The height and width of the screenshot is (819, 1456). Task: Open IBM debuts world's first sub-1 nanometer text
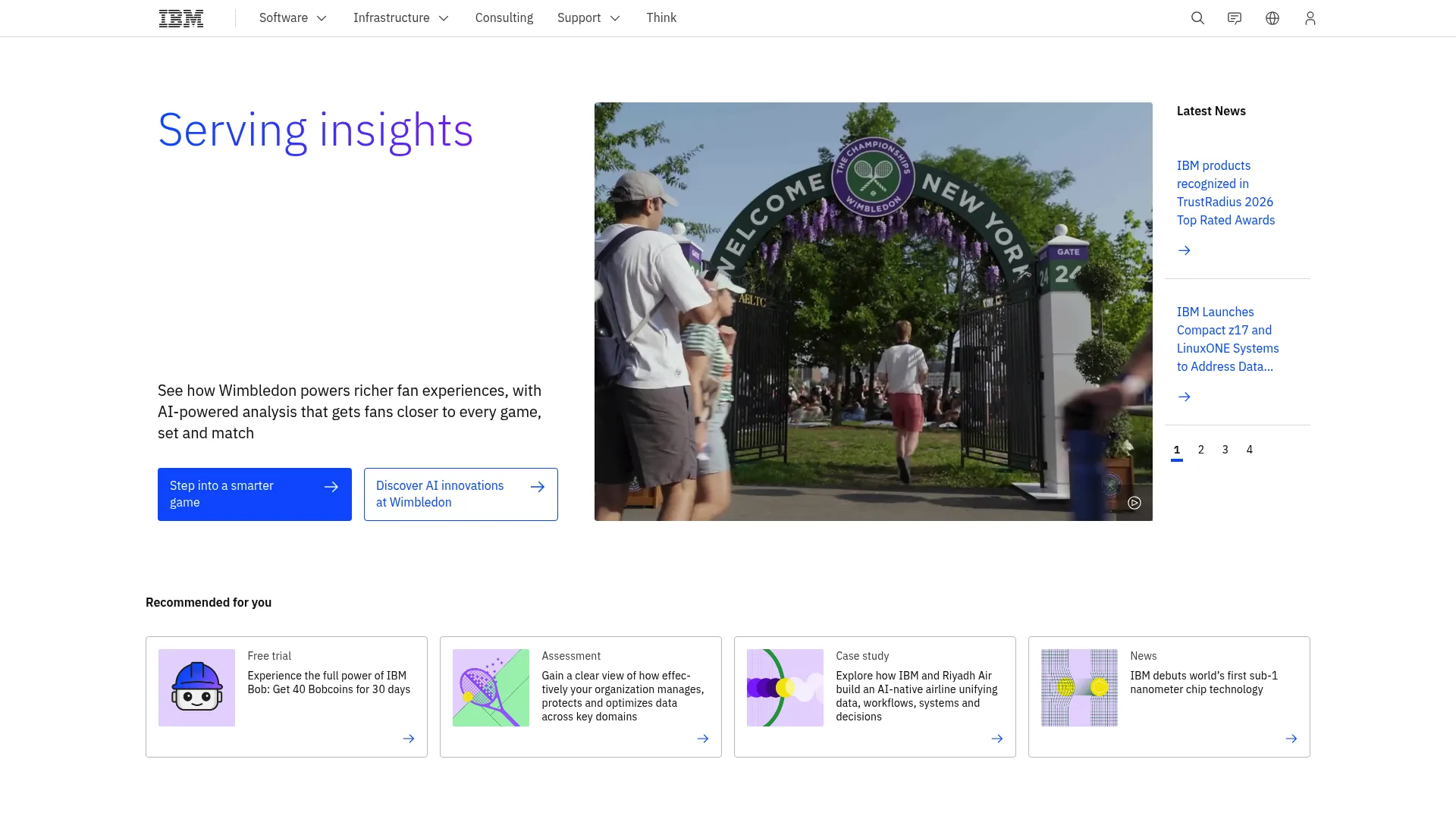(1203, 682)
